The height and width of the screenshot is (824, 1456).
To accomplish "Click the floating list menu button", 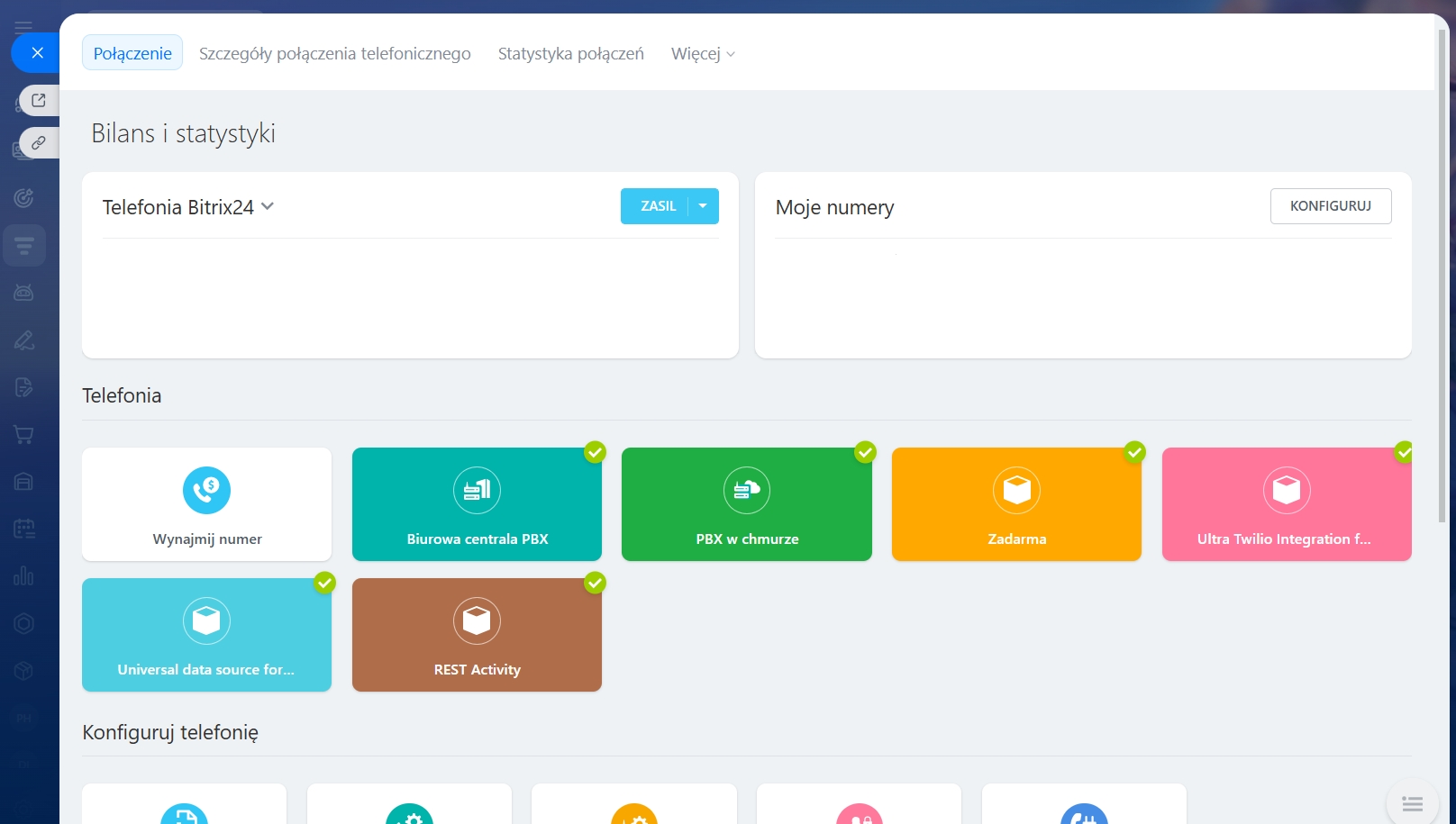I will tap(1412, 803).
